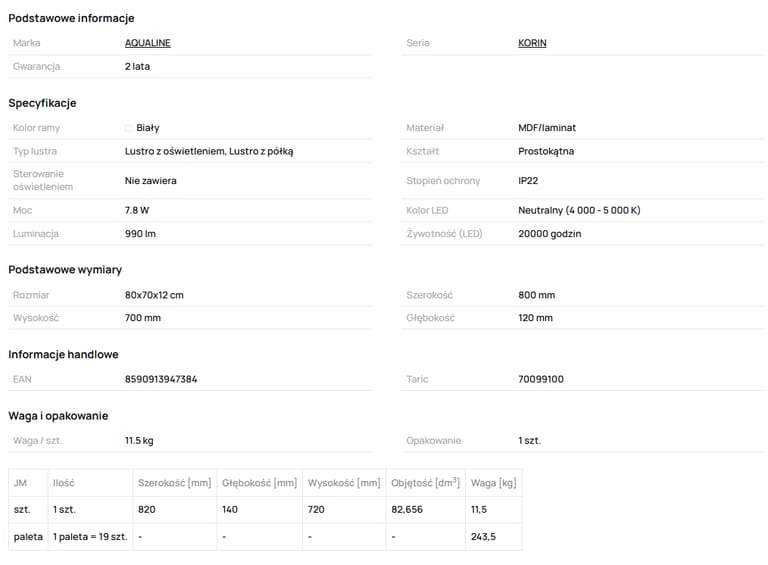Viewport: 768px width, 565px height.
Task: Open the AQUALINE brand link
Action: click(x=147, y=43)
